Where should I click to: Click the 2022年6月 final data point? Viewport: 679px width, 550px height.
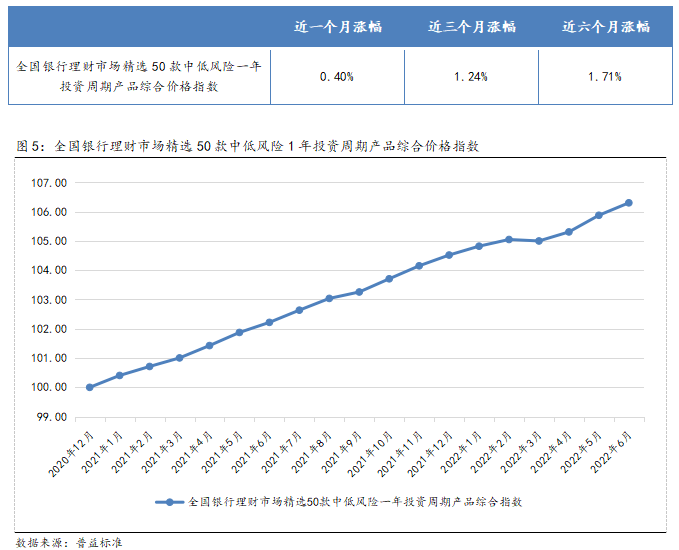(628, 203)
